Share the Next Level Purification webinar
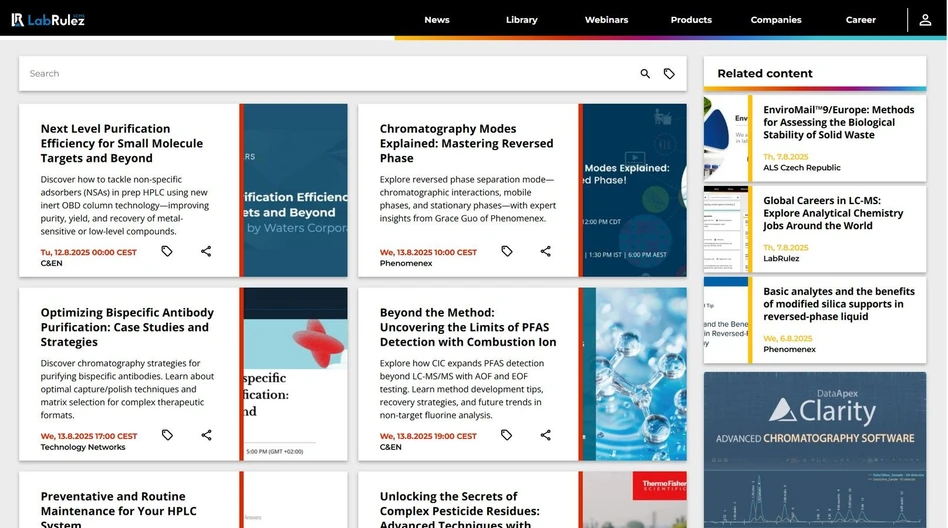 pyautogui.click(x=206, y=251)
